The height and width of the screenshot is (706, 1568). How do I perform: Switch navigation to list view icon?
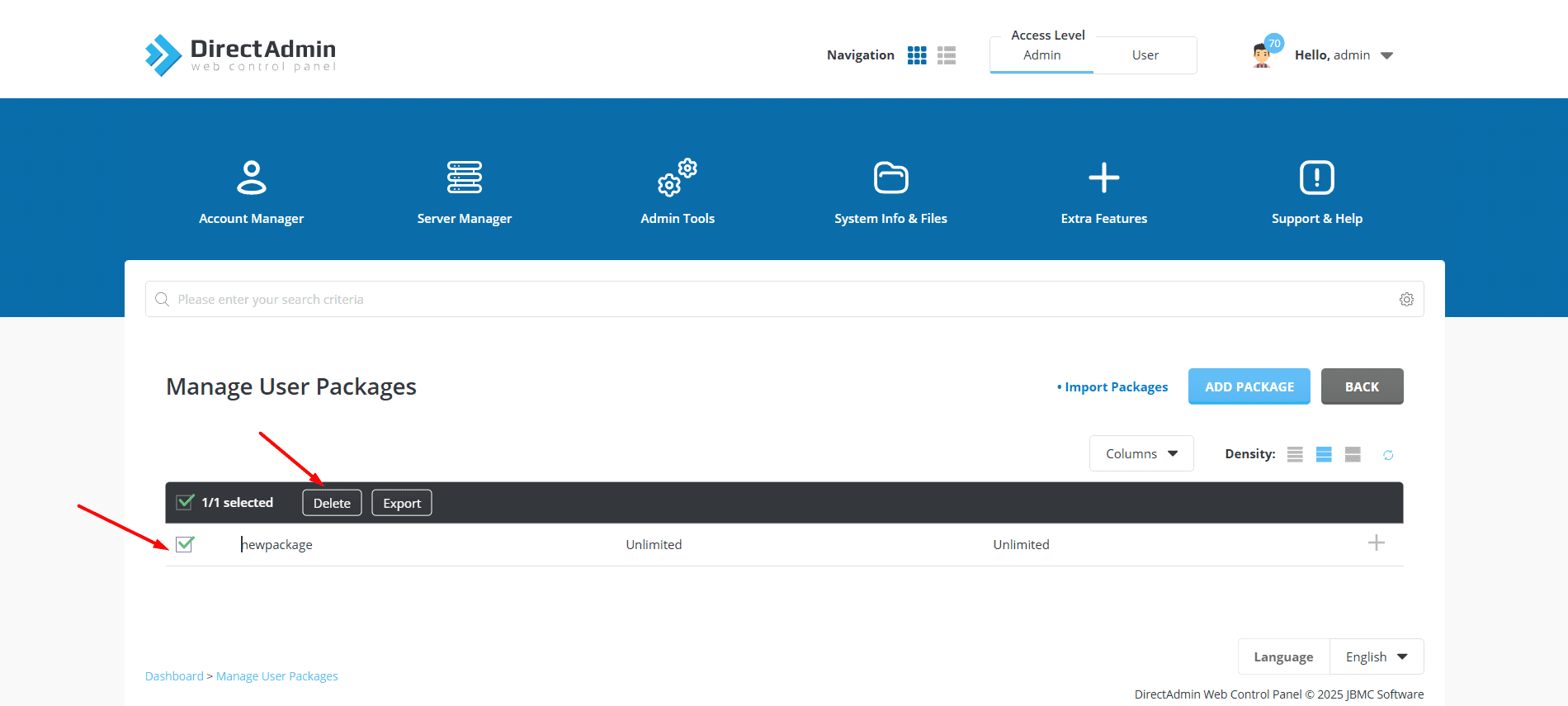coord(947,55)
